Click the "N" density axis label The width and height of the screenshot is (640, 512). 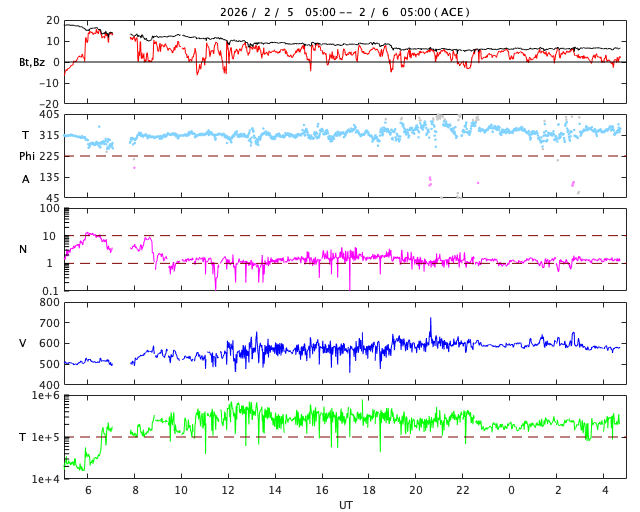pyautogui.click(x=23, y=249)
